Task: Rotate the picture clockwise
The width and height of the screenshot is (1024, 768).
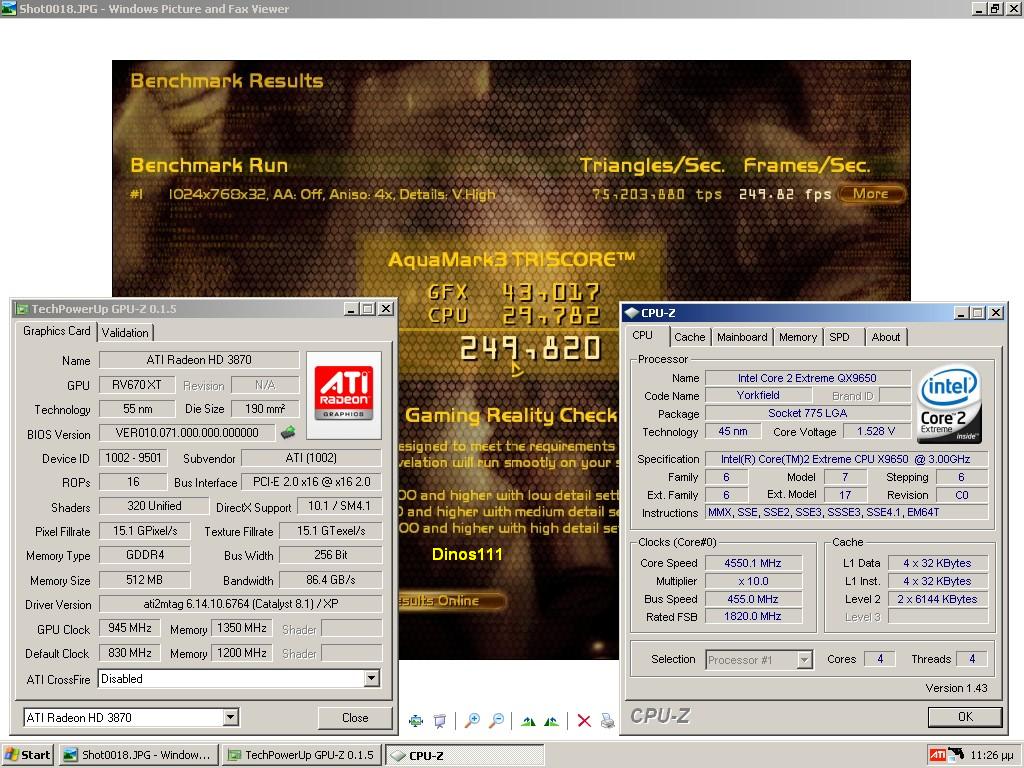Action: point(528,721)
